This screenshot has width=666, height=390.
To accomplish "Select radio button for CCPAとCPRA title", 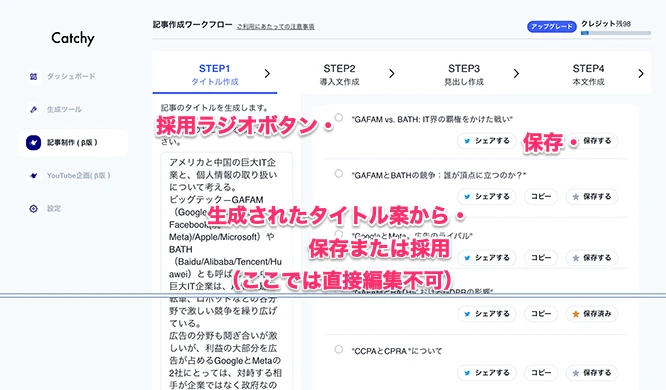I will click(339, 350).
